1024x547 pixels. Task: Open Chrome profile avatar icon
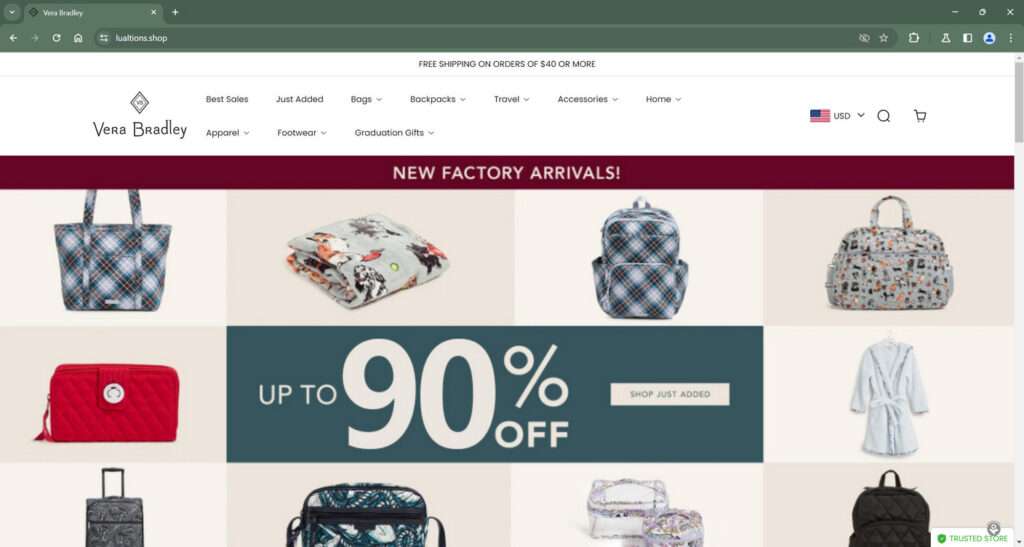pos(989,38)
